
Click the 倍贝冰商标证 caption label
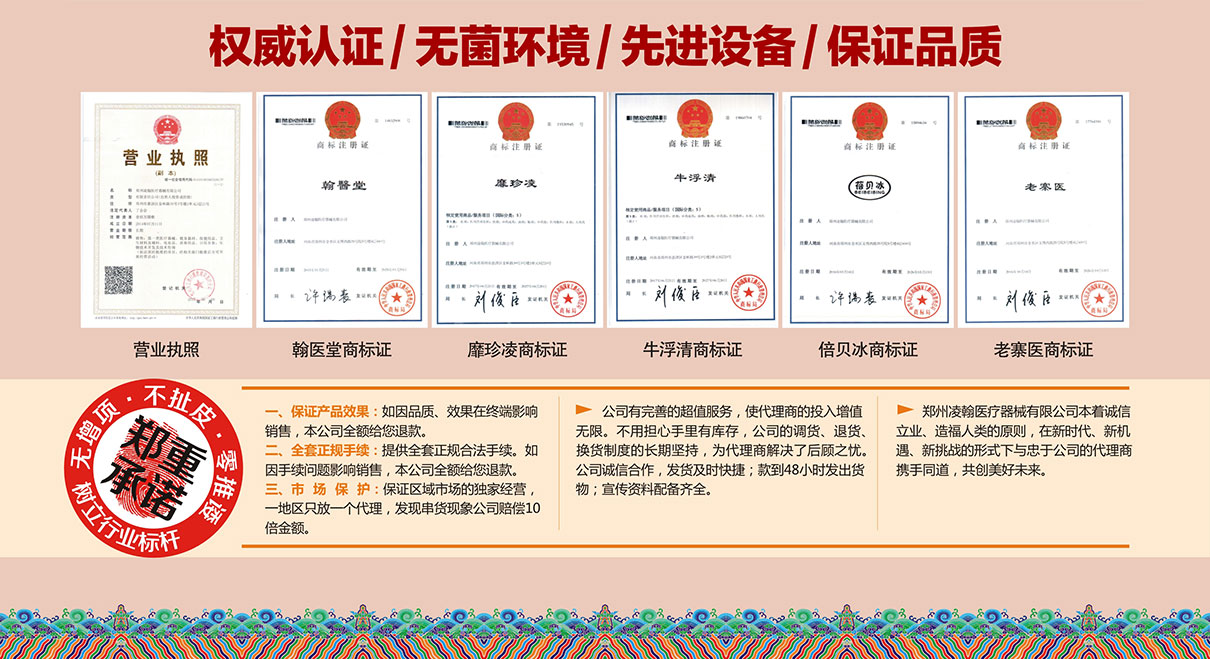[x=867, y=350]
